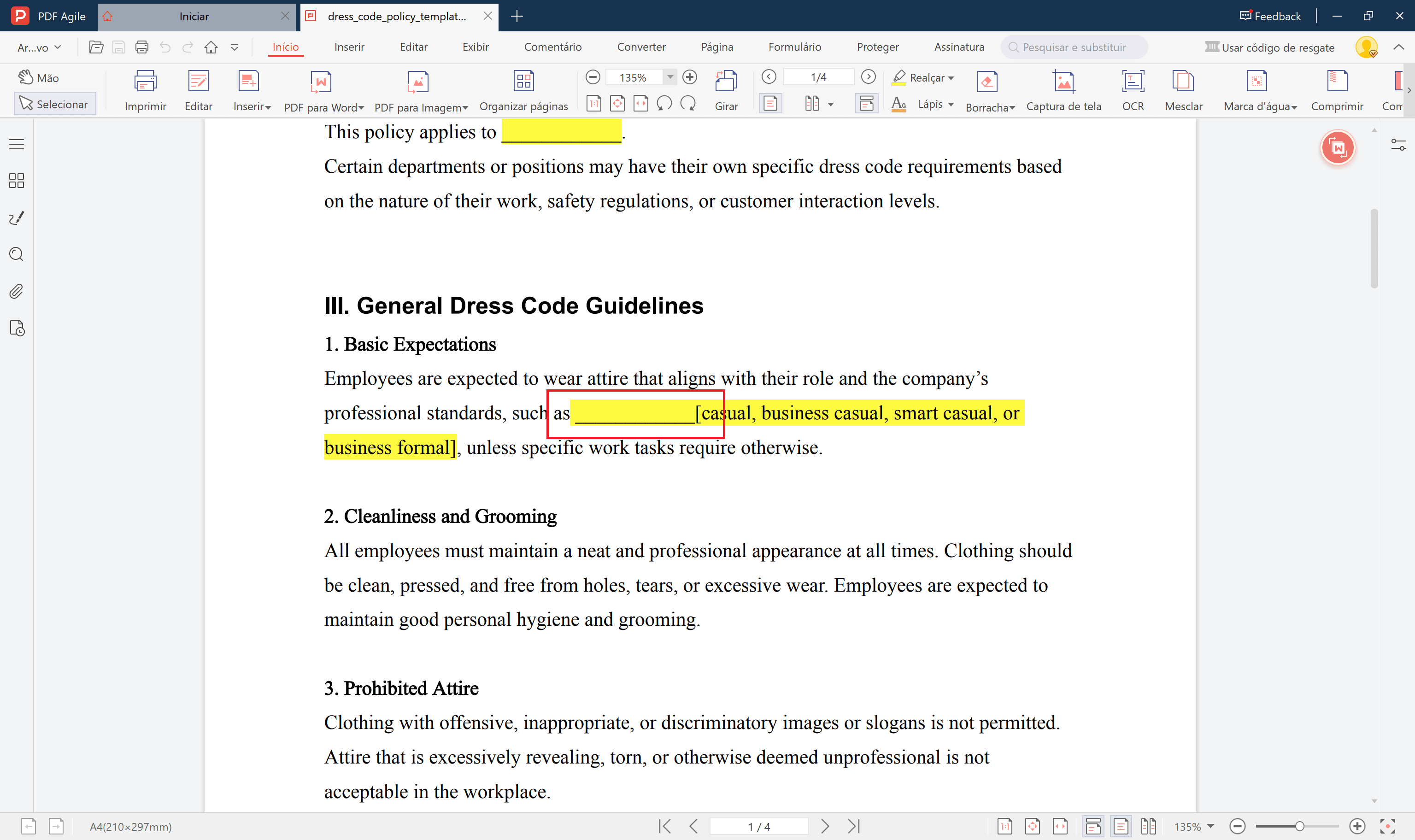Toggle the Mão hand tool
1415x840 pixels.
click(x=39, y=77)
